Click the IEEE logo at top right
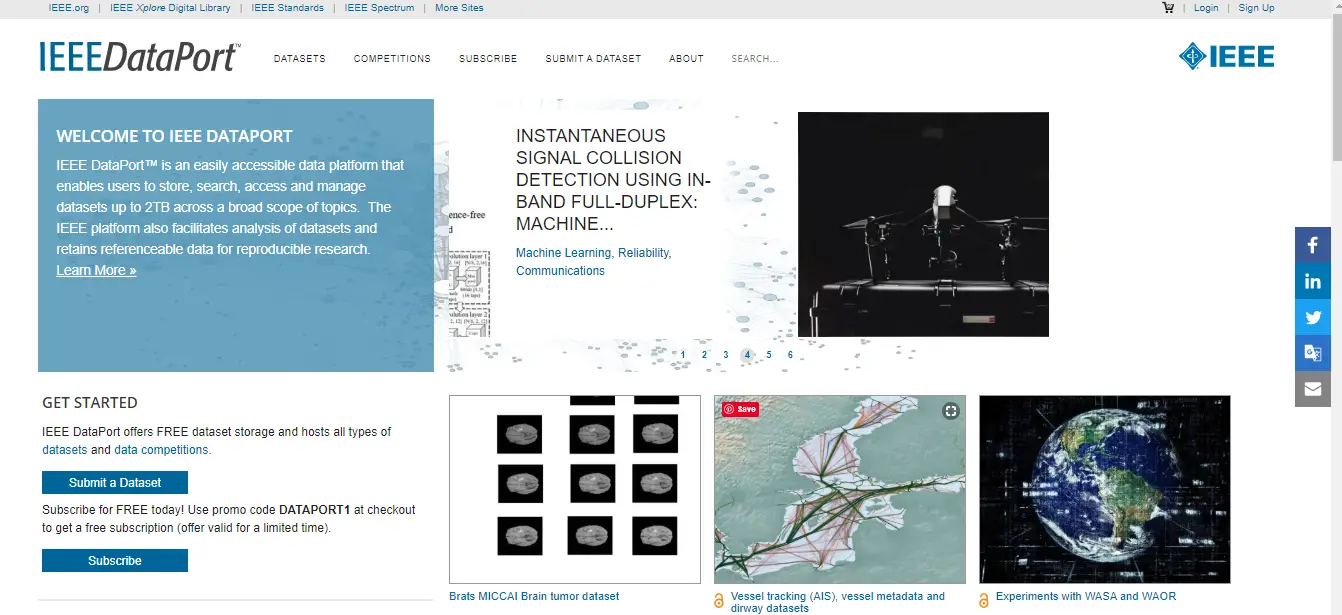The height and width of the screenshot is (615, 1342). click(x=1226, y=57)
